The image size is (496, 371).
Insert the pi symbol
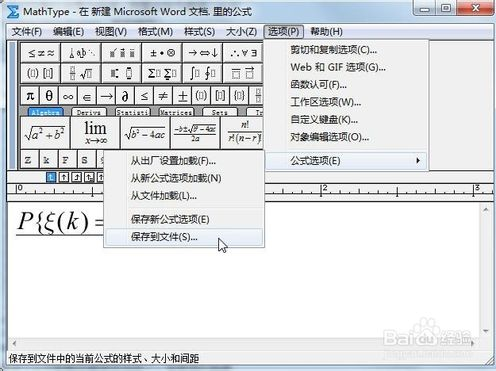(30, 96)
